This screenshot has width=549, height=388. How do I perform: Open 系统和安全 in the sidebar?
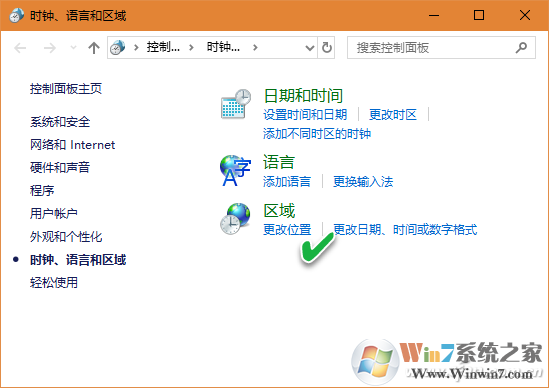coord(60,122)
